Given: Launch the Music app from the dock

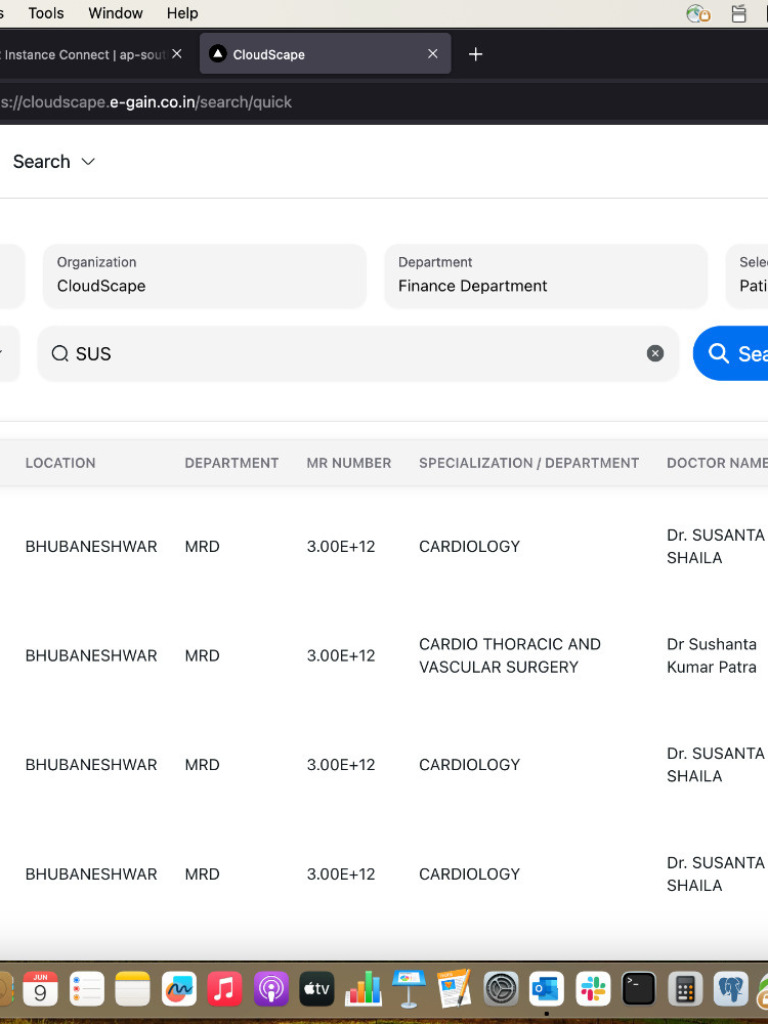Looking at the screenshot, I should (225, 989).
